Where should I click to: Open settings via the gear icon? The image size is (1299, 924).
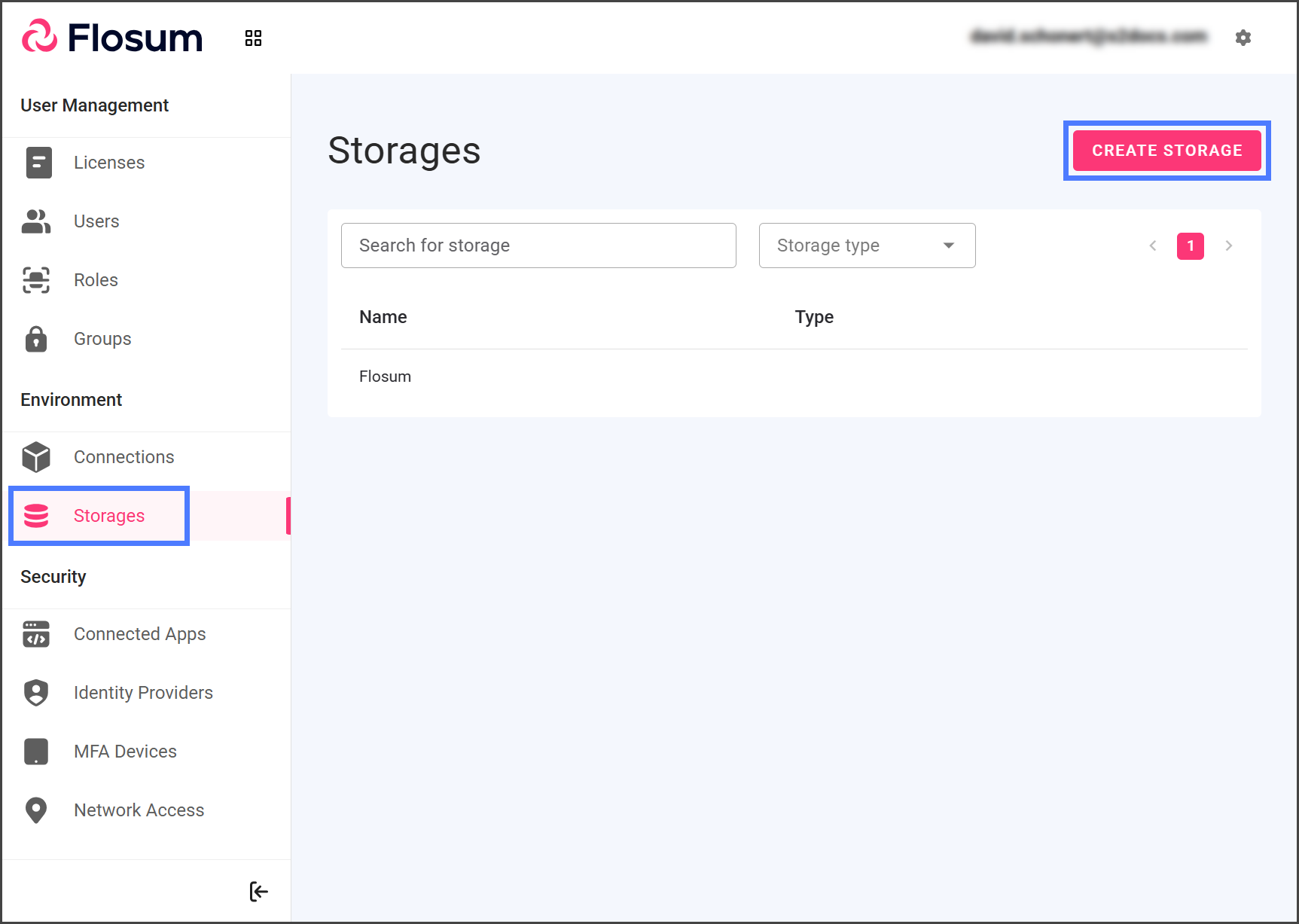click(1243, 38)
